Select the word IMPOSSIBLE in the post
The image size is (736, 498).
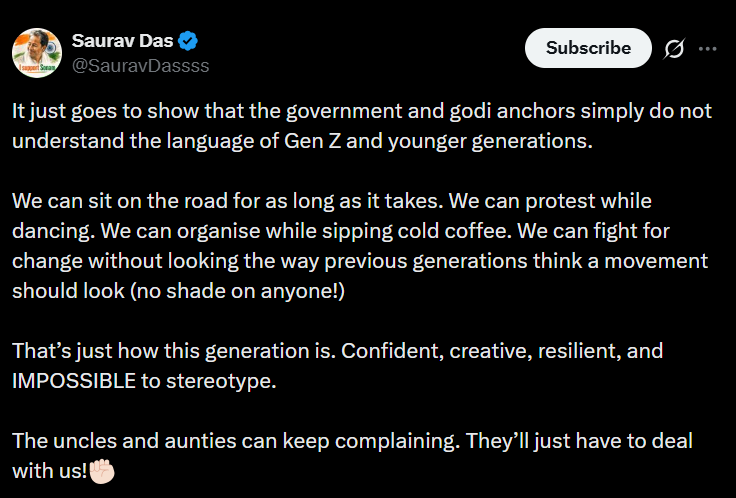(x=74, y=381)
